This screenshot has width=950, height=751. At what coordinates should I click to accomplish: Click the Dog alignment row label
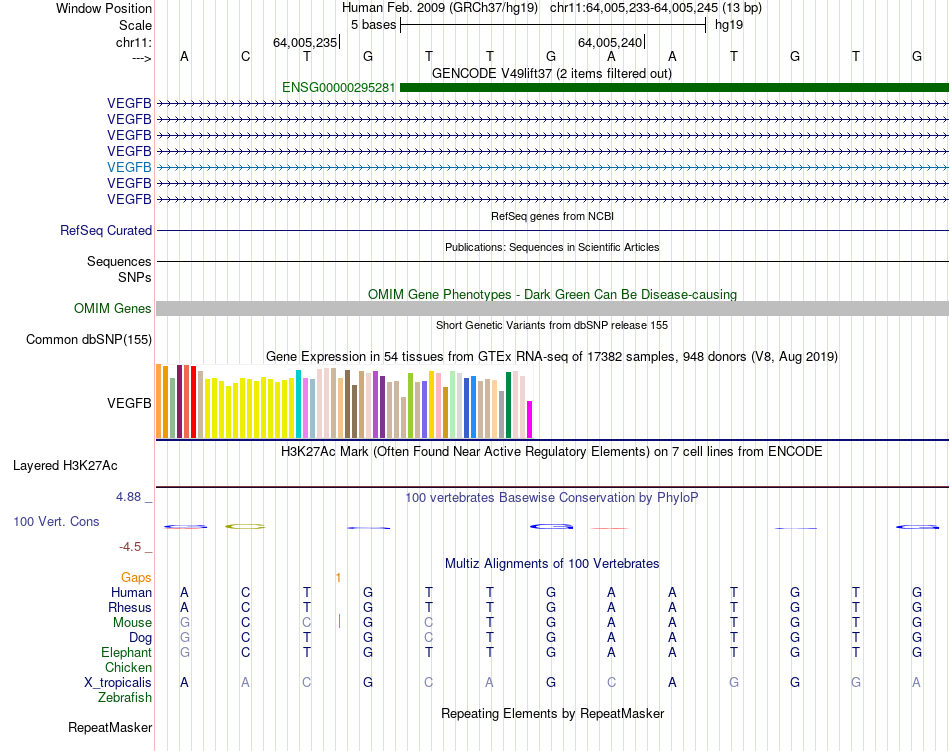[x=141, y=638]
